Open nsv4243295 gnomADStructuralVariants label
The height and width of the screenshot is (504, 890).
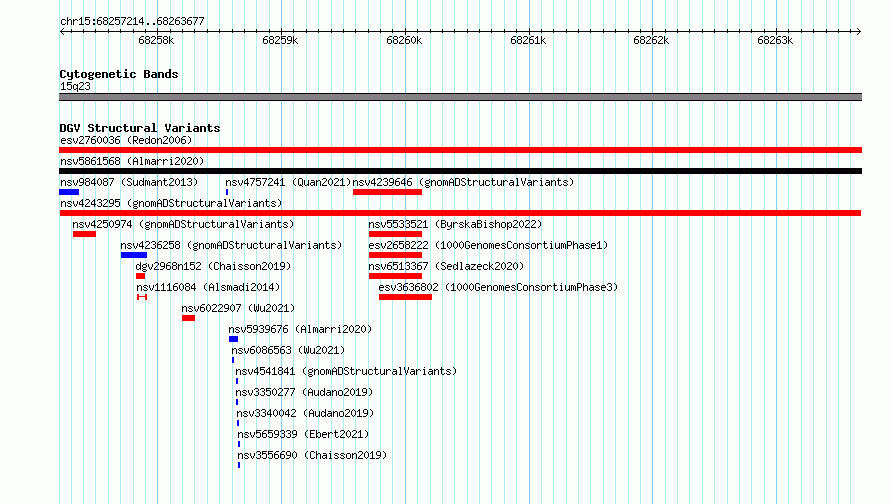171,203
